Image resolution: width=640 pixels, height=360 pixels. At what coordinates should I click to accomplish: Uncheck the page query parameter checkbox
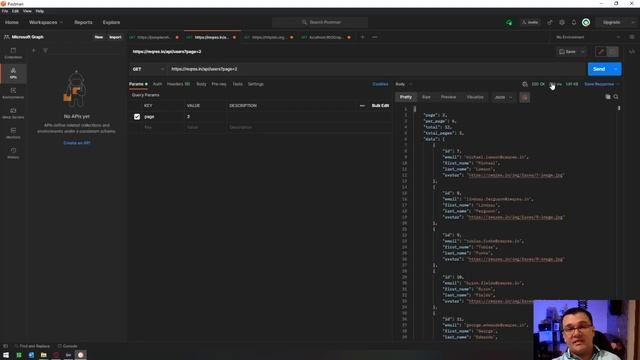(137, 117)
